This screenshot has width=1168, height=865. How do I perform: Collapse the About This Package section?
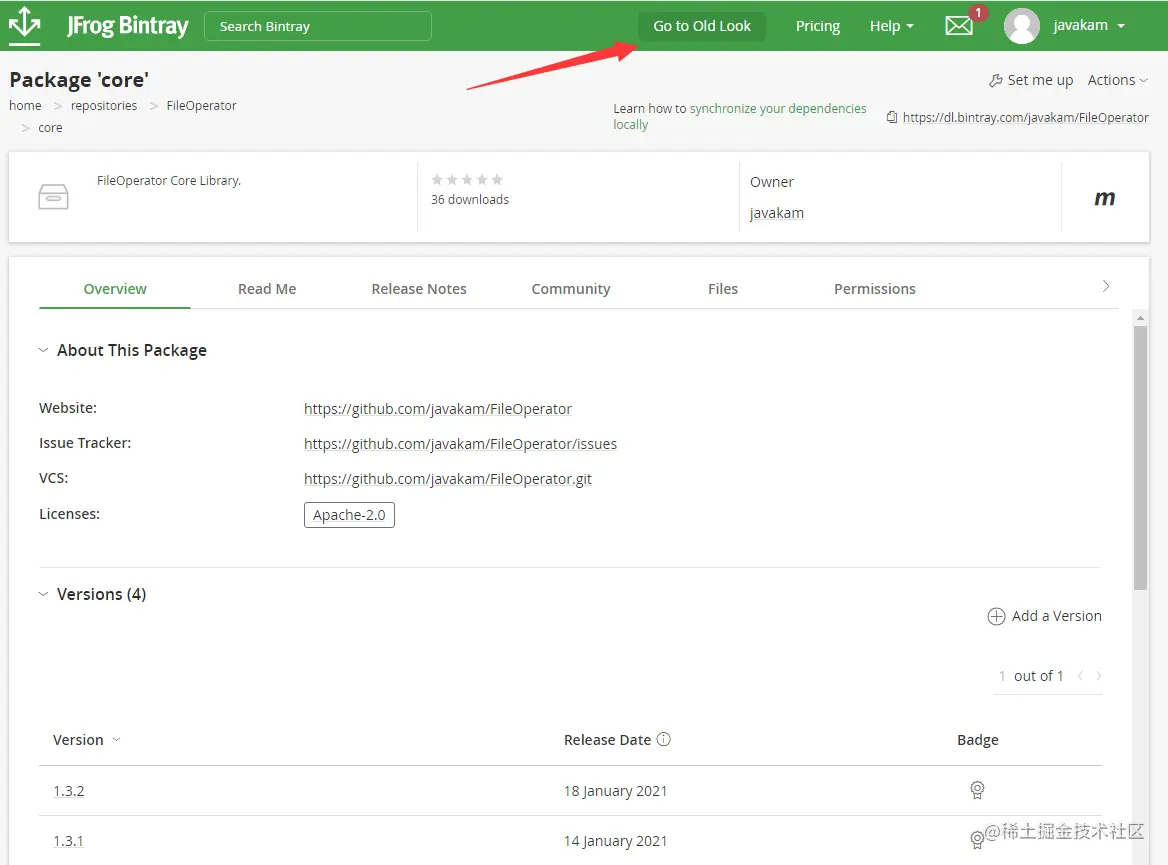coord(43,349)
